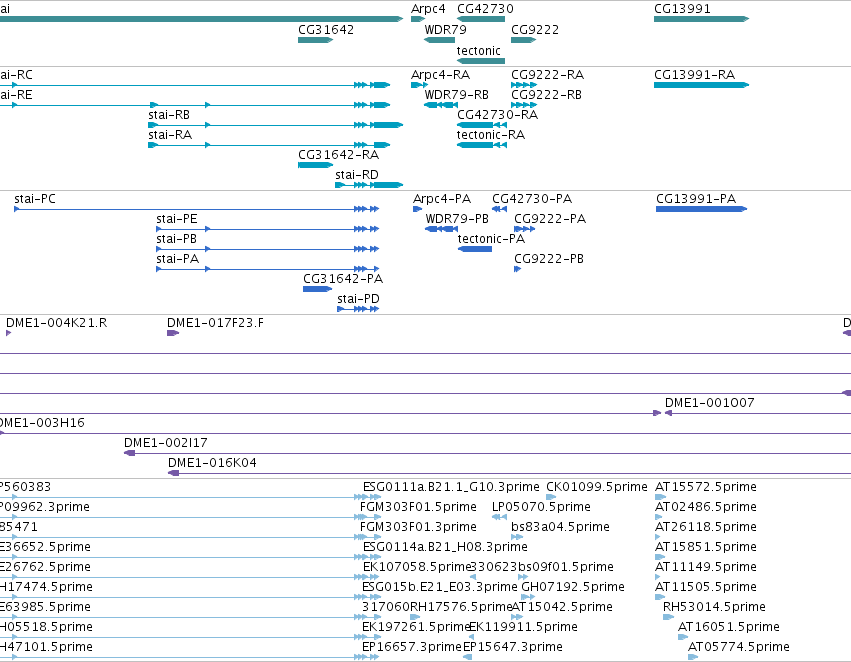This screenshot has height=662, width=851.
Task: Click the CG13991-PA protein bar
Action: [x=701, y=209]
